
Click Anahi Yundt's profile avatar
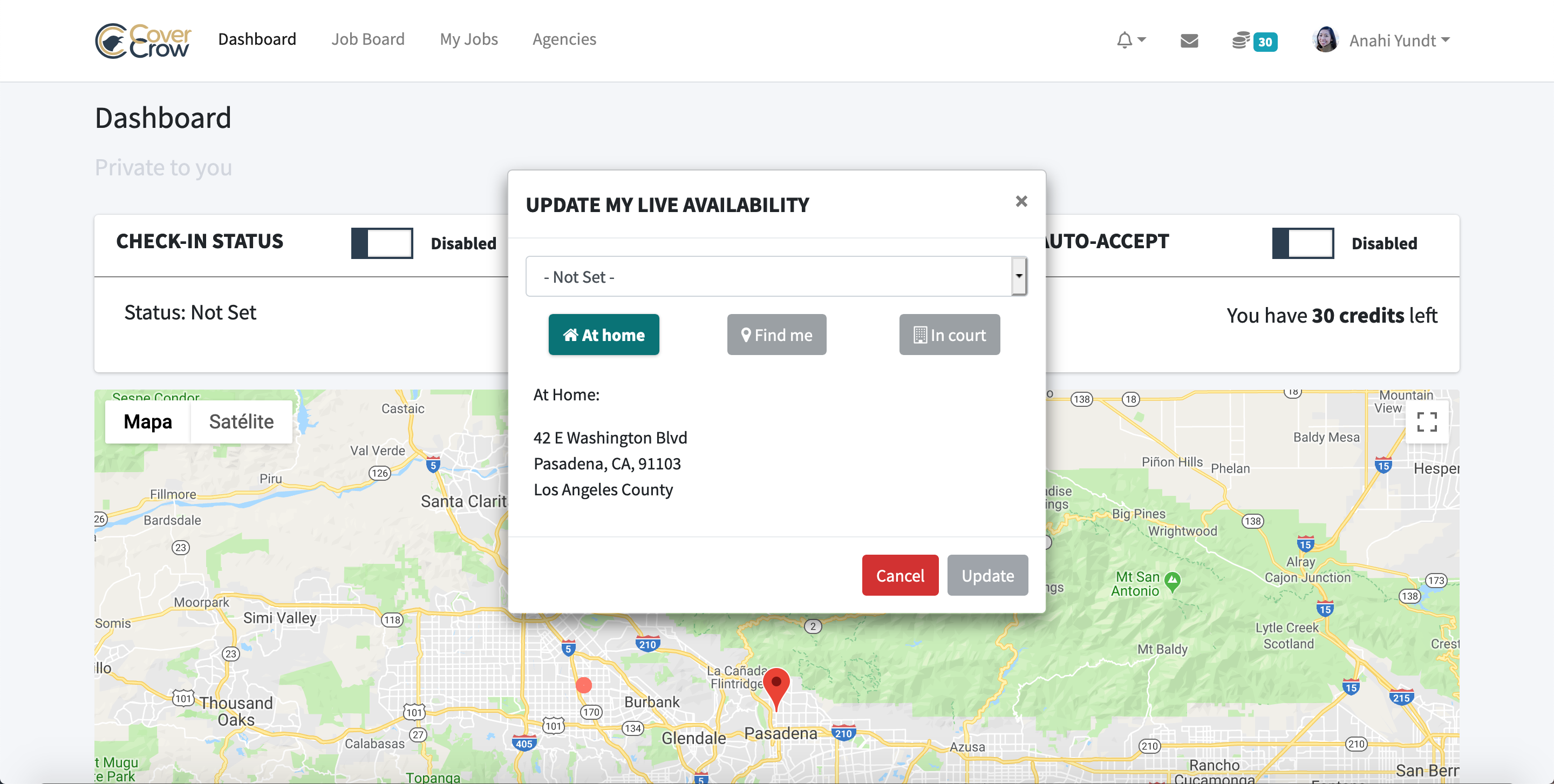click(1325, 40)
